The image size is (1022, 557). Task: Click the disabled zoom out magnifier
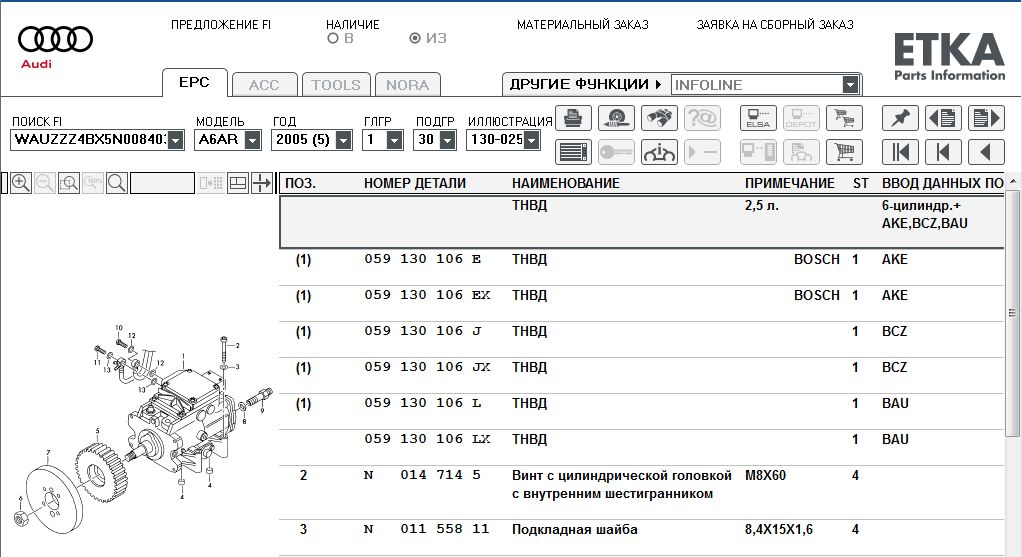(45, 183)
